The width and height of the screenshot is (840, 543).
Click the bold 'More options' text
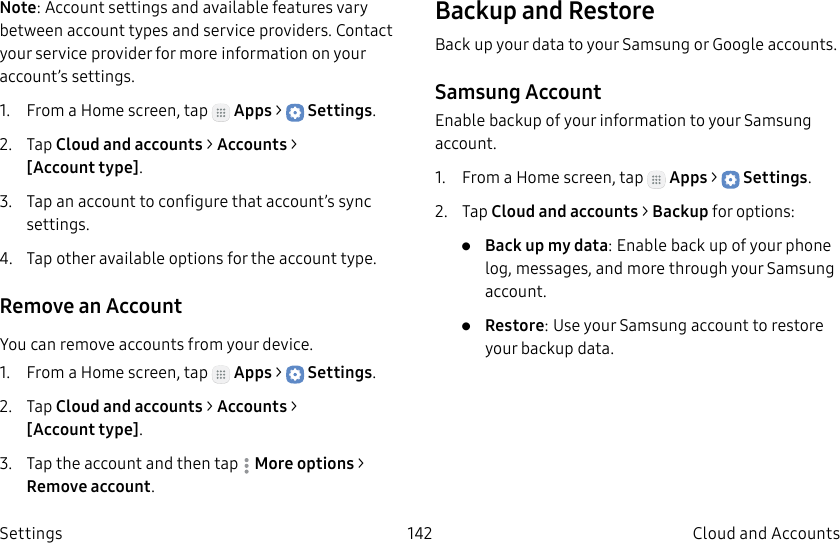coord(304,463)
